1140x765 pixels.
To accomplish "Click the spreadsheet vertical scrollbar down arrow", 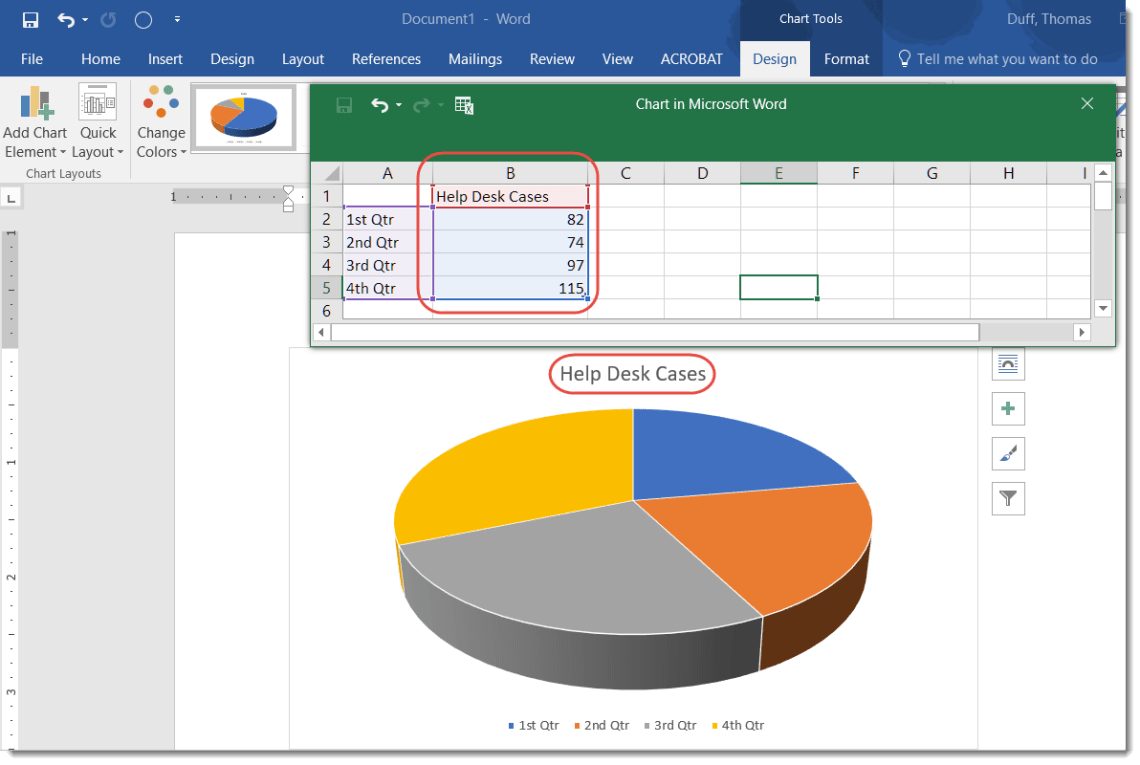I will (1103, 309).
